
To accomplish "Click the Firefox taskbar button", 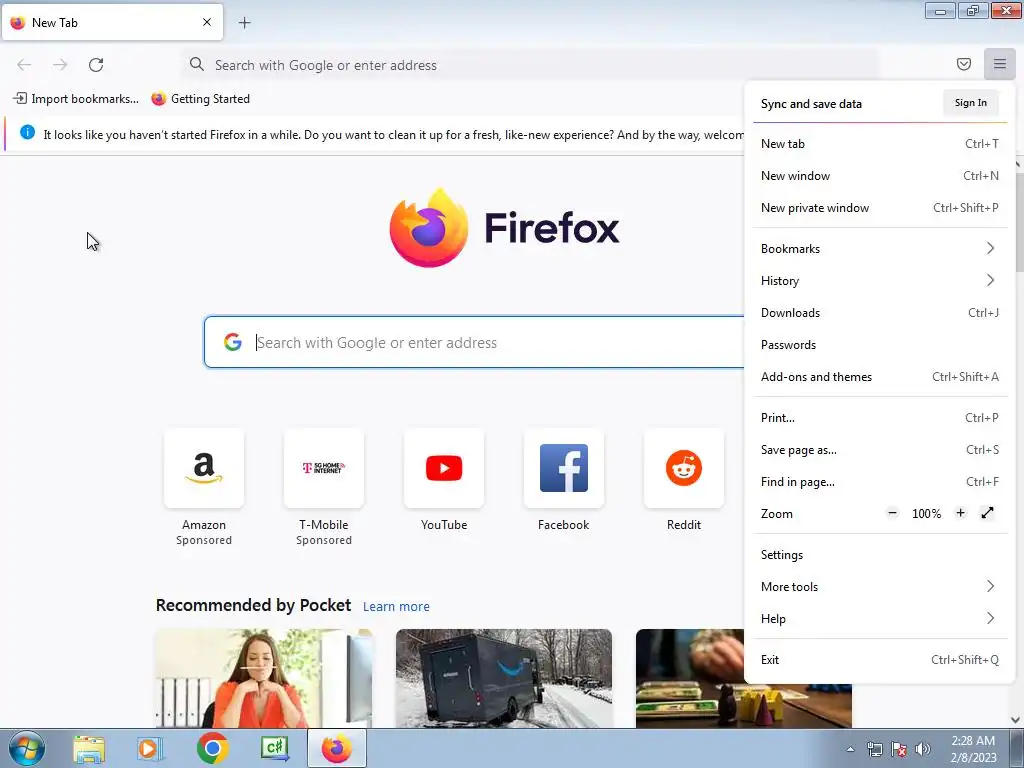I will click(x=337, y=748).
